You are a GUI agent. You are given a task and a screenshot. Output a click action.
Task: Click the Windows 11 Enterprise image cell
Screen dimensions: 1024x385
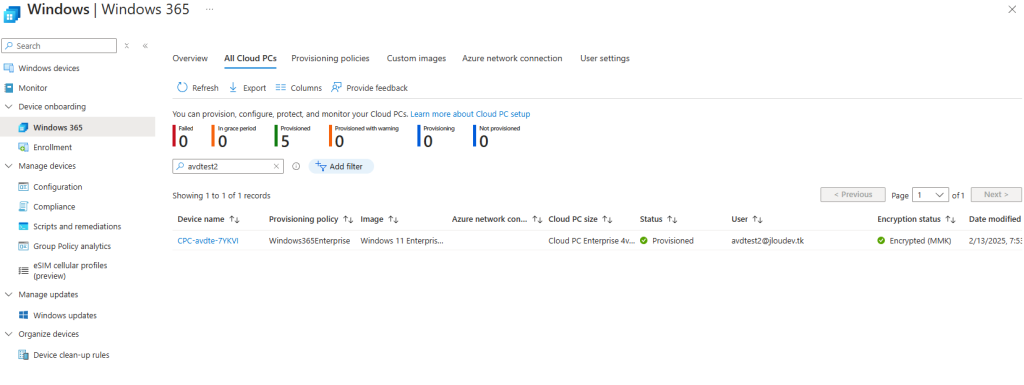402,241
